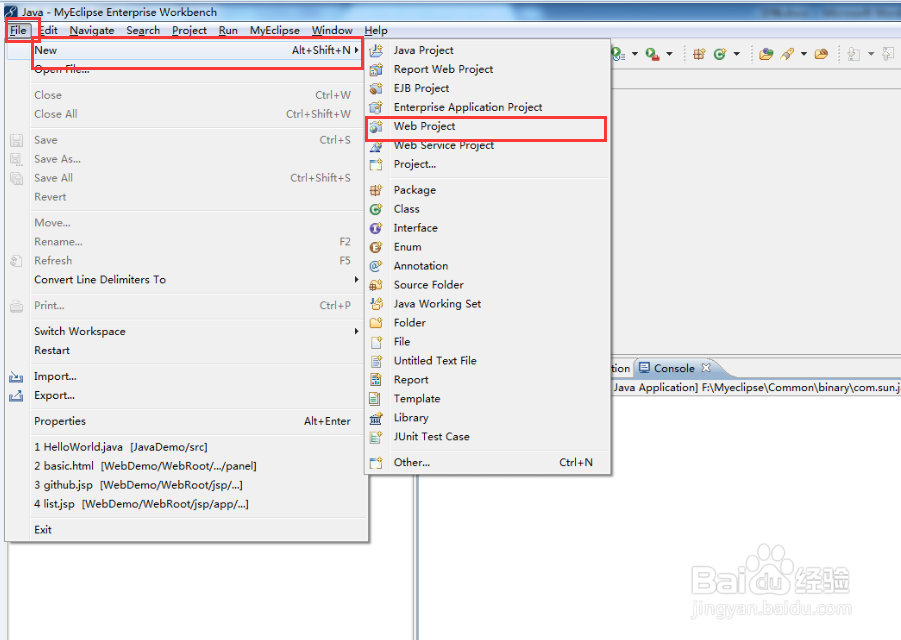Open recent file 3 github.jsp
Viewport: 901px width, 640px height.
pos(187,485)
